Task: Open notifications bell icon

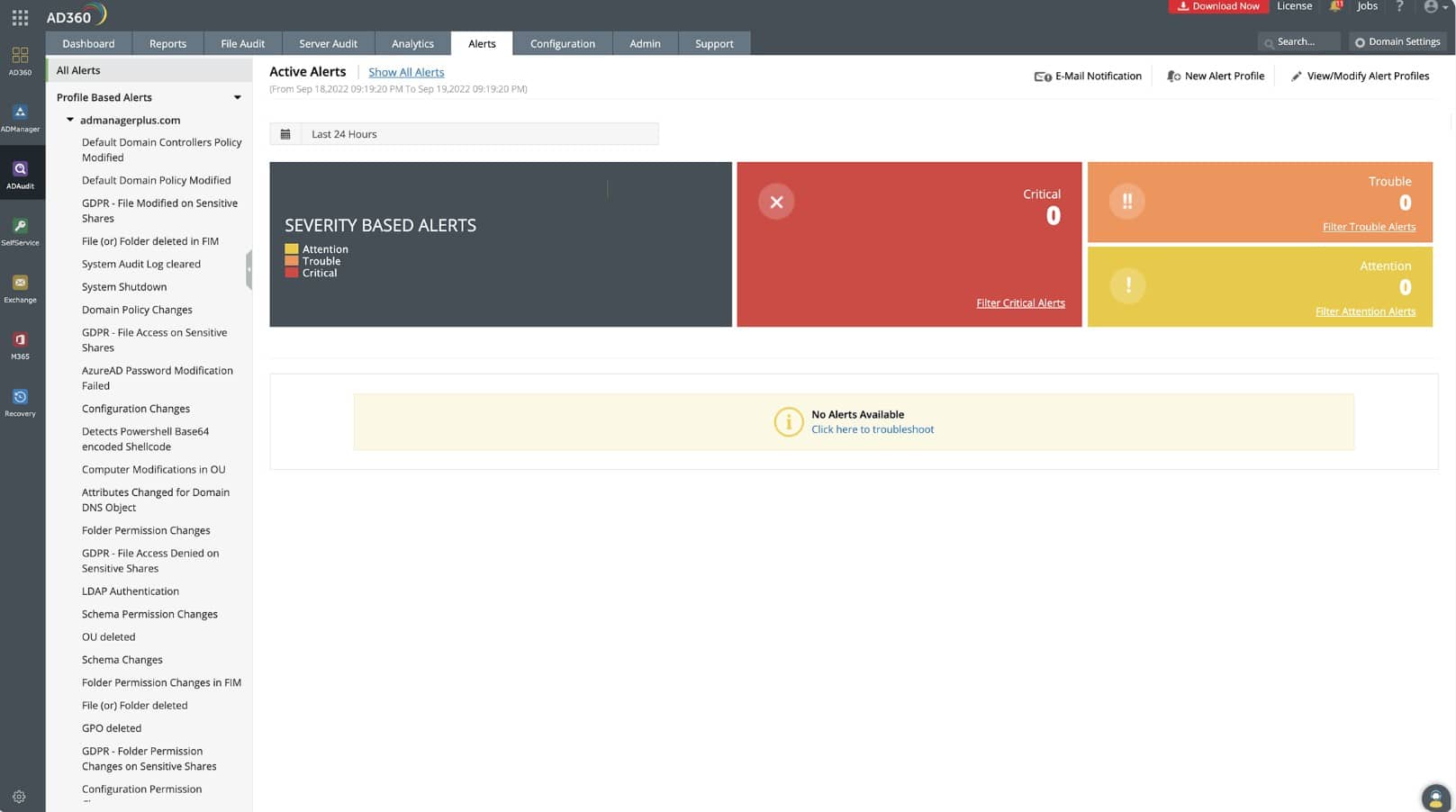Action: click(x=1335, y=6)
